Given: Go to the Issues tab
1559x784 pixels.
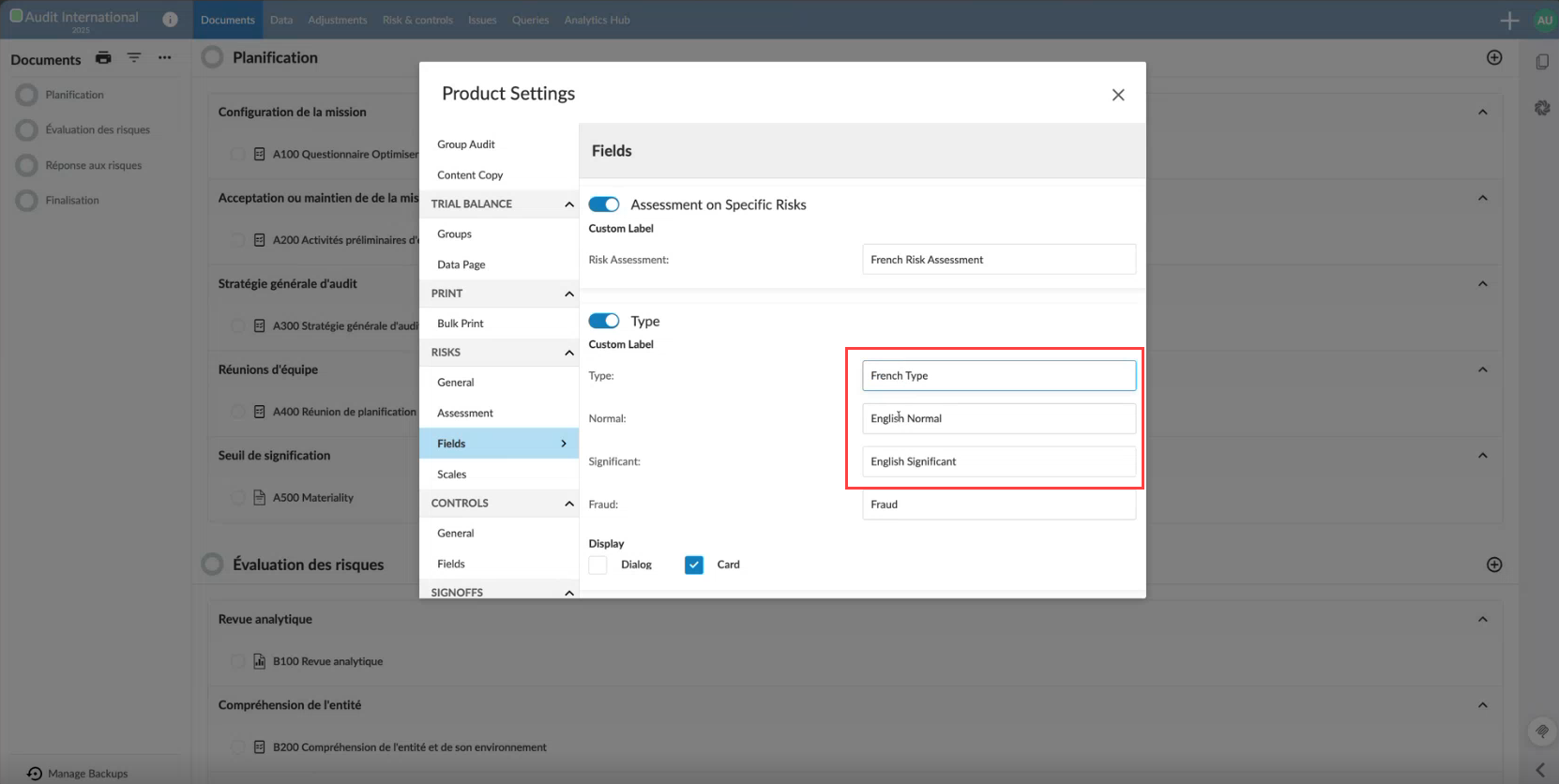Looking at the screenshot, I should pos(482,20).
